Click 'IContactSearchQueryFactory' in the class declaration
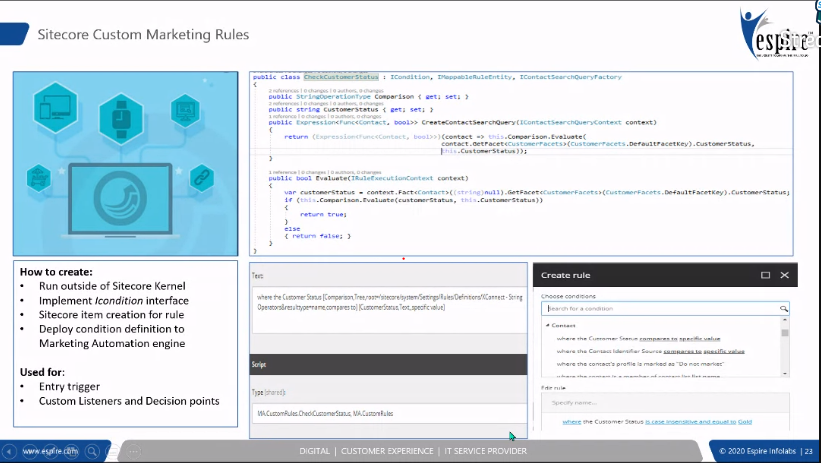The image size is (821, 463). point(570,77)
